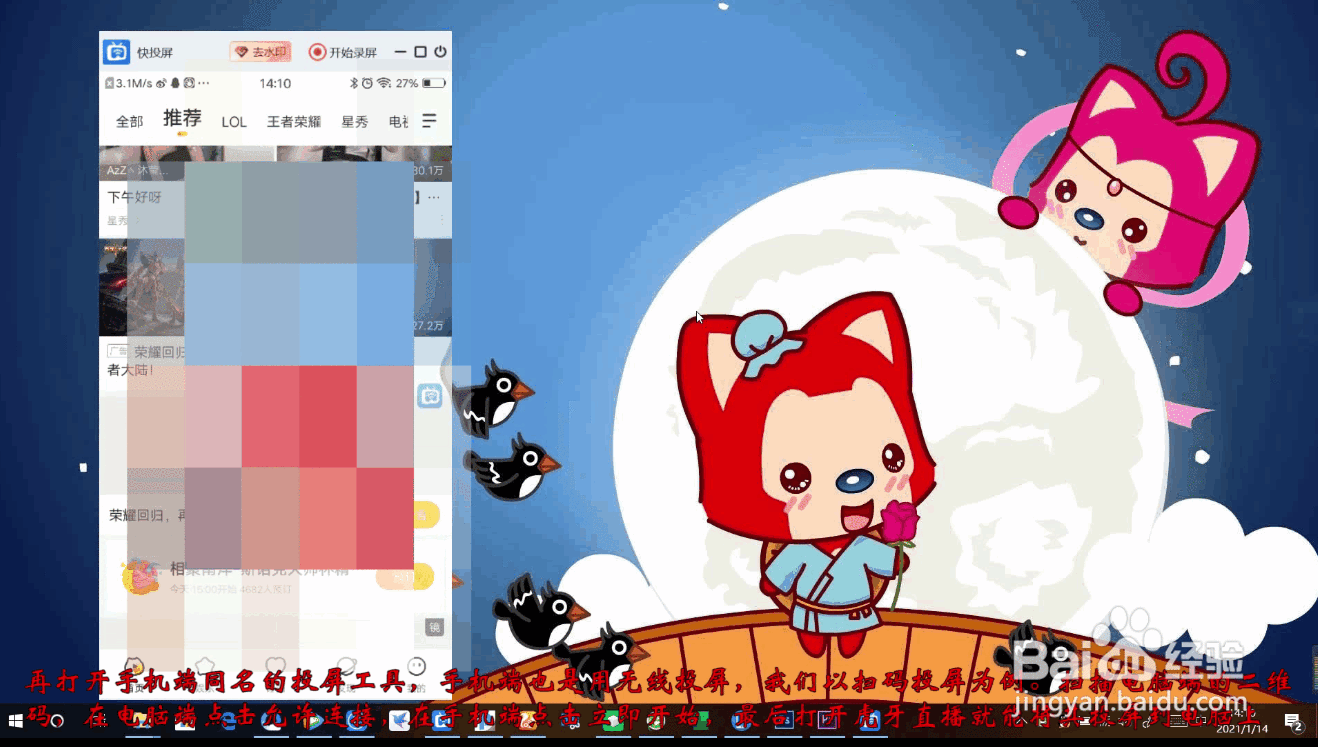Viewport: 1318px width, 747px height.
Task: Open the 王者荣耀 category tab
Action: (x=294, y=122)
